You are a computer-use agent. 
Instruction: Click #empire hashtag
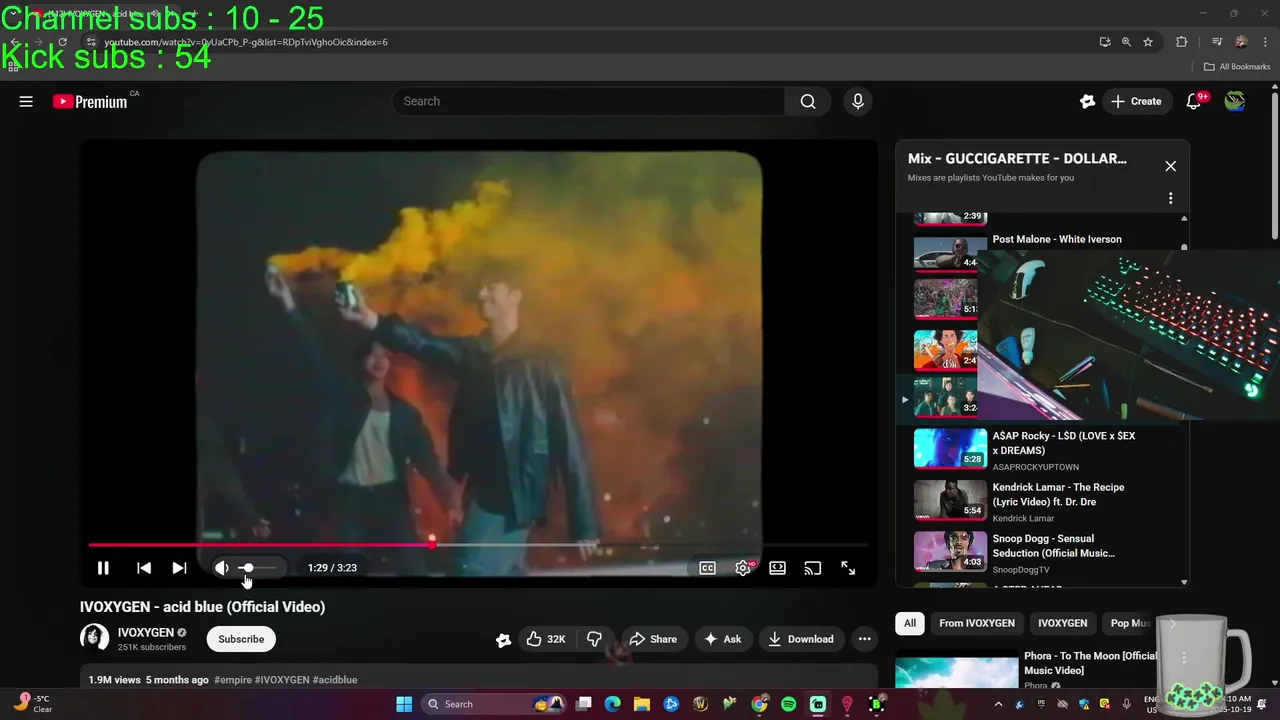[x=233, y=680]
